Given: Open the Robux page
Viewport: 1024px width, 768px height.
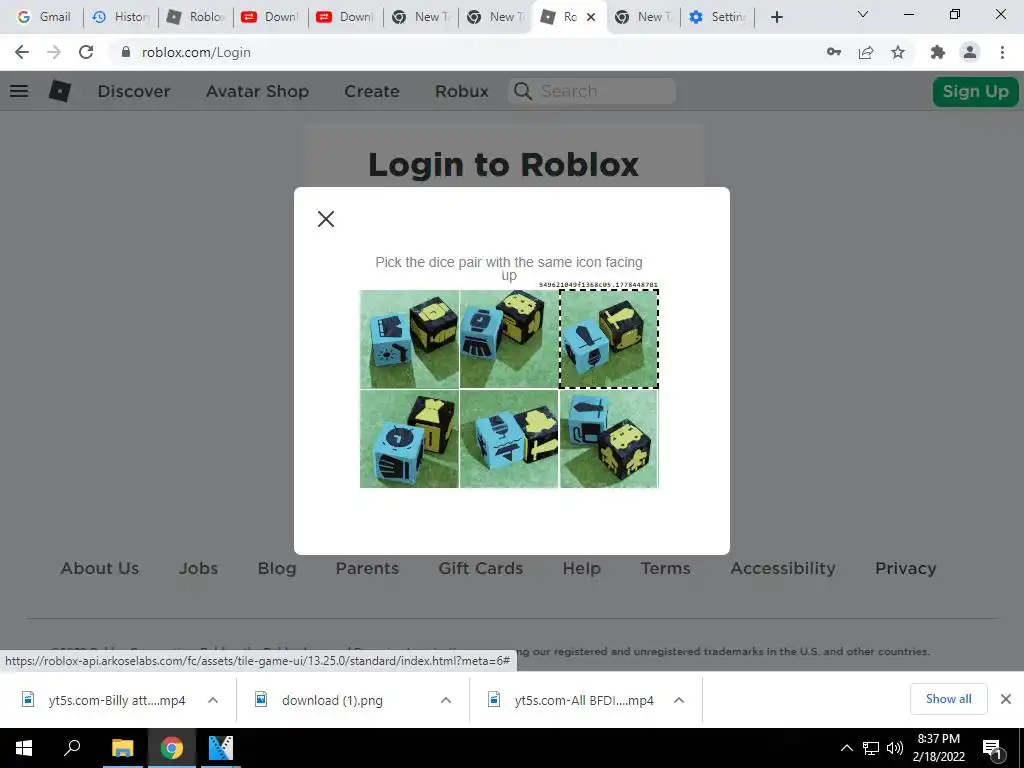Looking at the screenshot, I should [462, 91].
